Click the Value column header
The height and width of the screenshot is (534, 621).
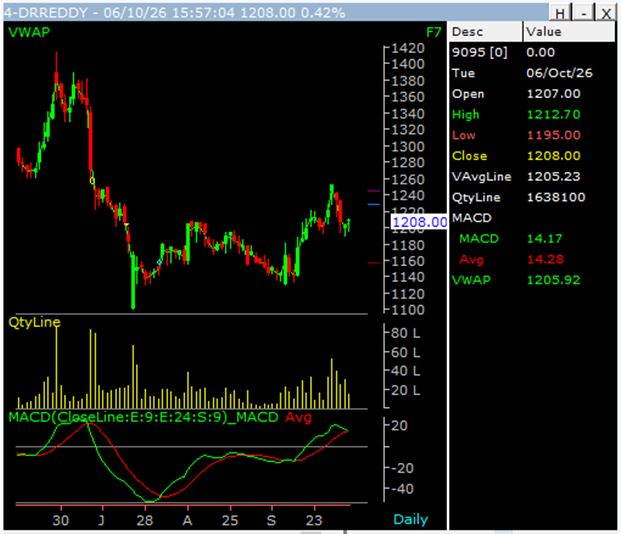[x=569, y=32]
